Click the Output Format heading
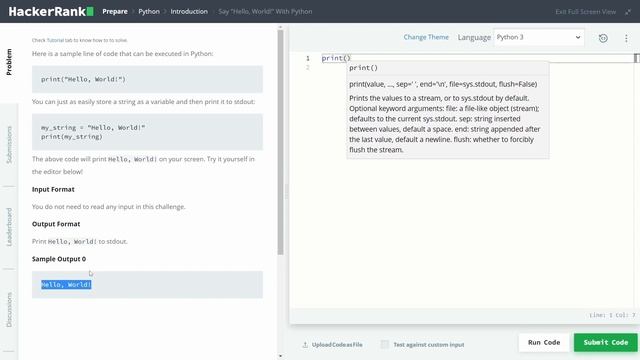The width and height of the screenshot is (640, 360). (x=56, y=224)
